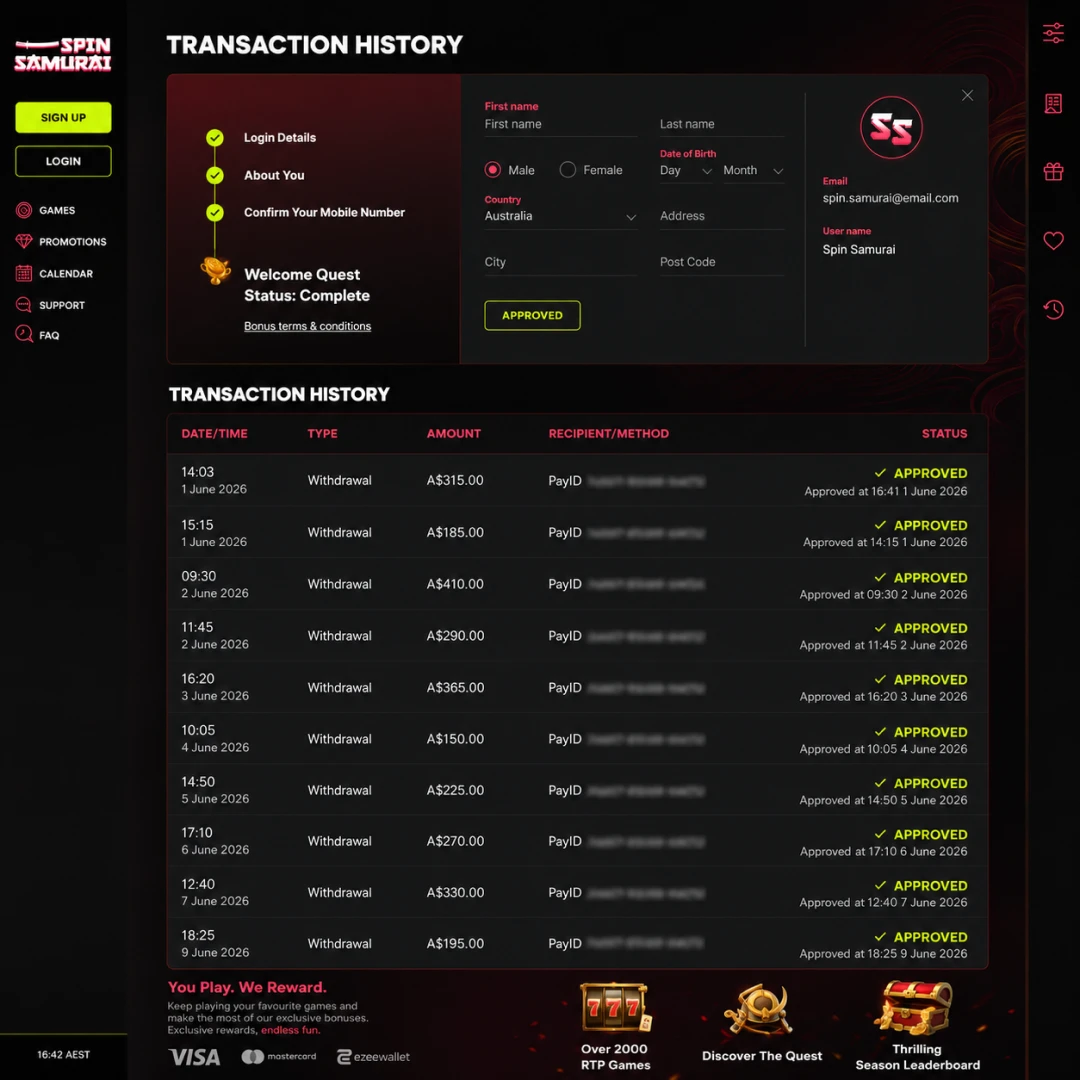Screen dimensions: 1080x1080
Task: Click the receipt document icon
Action: point(1053,104)
